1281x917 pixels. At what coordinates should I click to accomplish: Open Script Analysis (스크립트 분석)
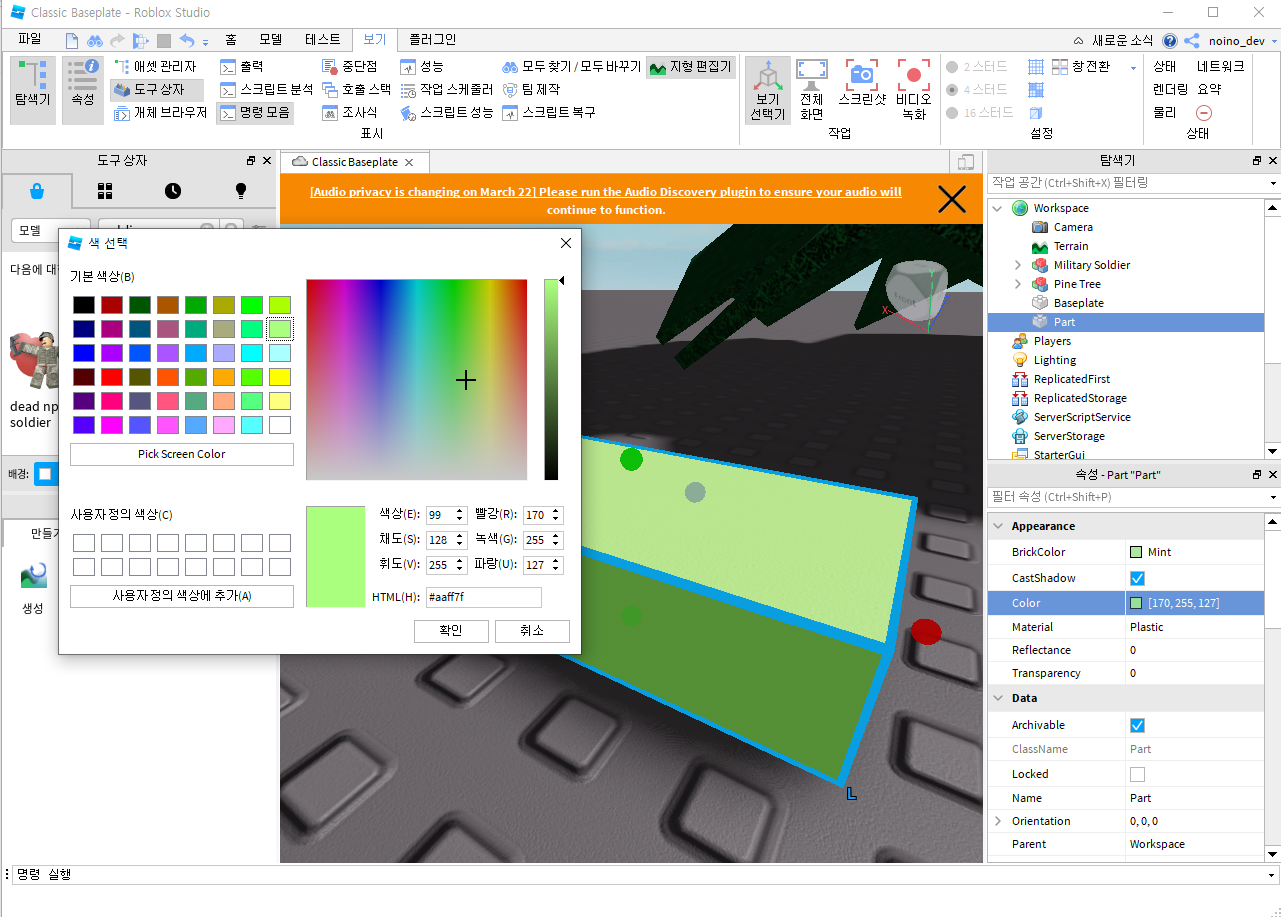(x=266, y=89)
